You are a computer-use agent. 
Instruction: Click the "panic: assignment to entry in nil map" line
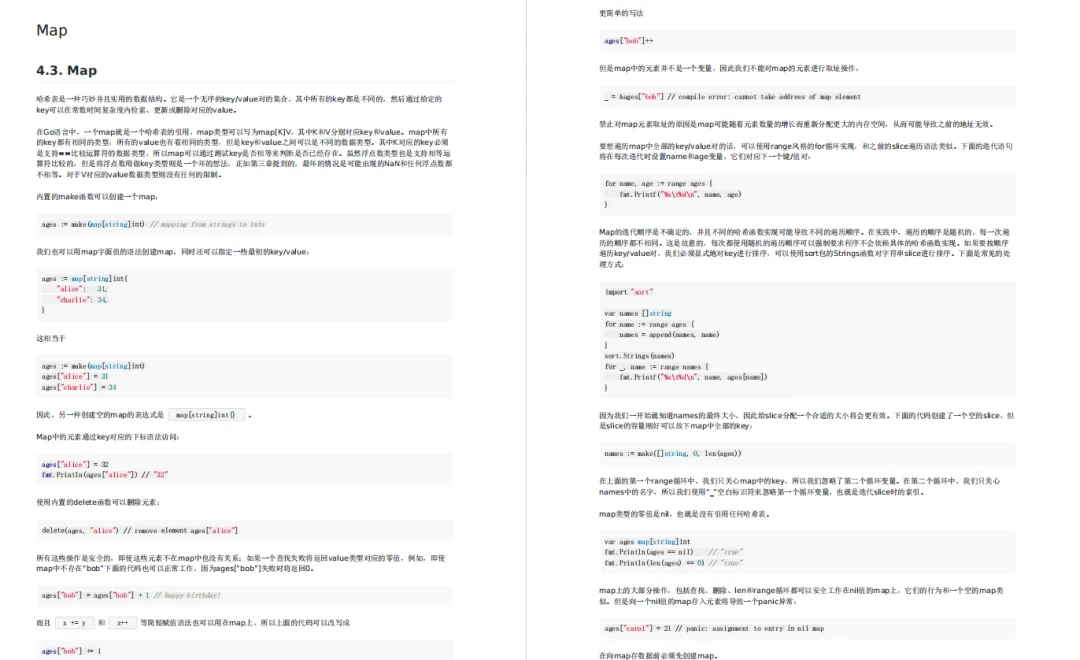point(714,629)
